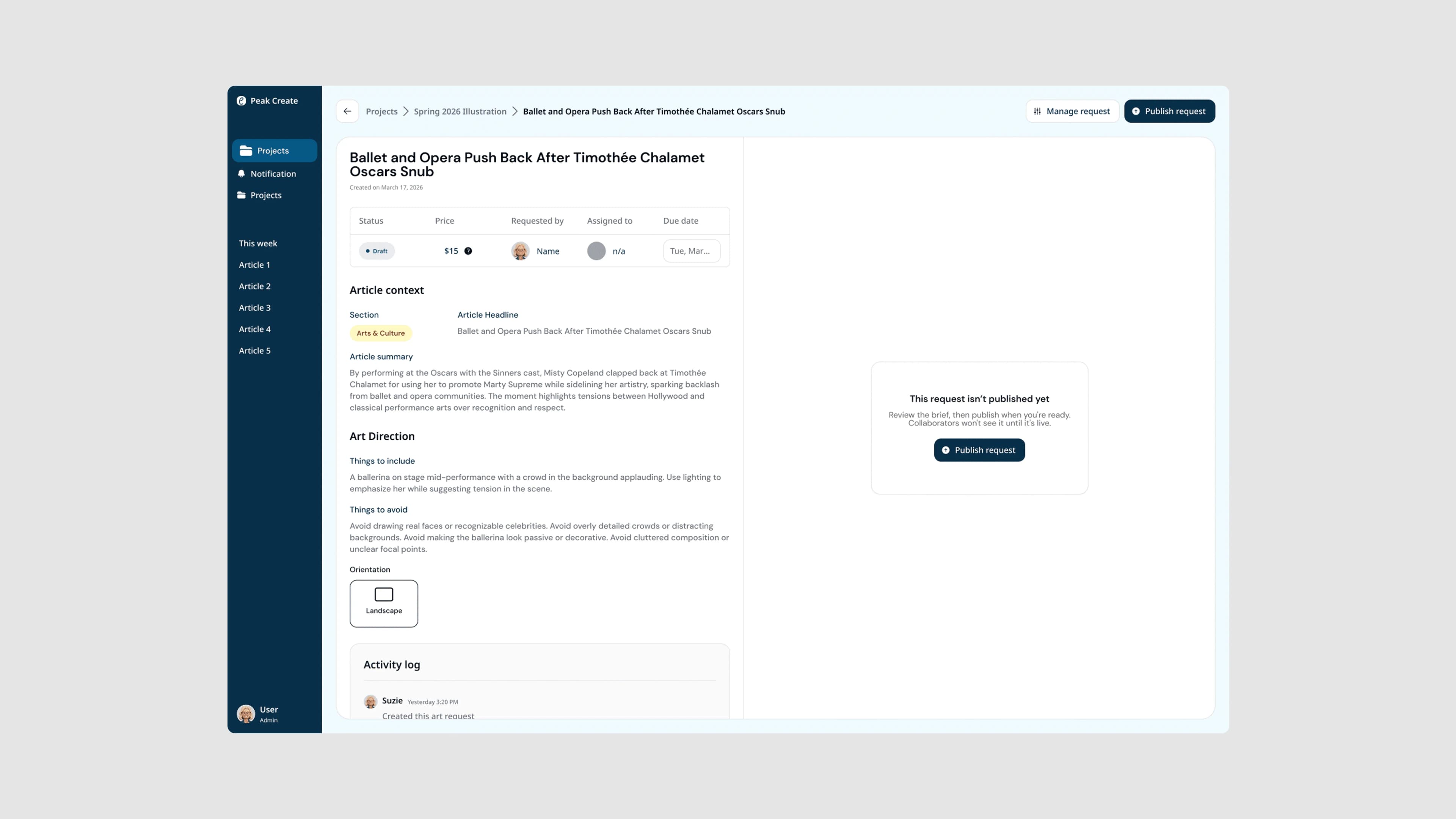Select the Landscape orientation option

coord(384,604)
